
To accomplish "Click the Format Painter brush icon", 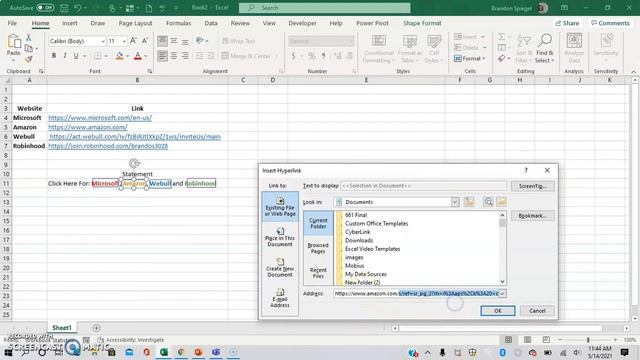I will [x=29, y=60].
